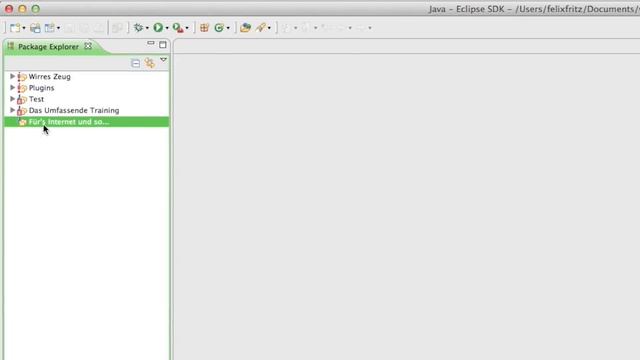Screen dimensions: 640x360
Task: Click the green window zoom button
Action: [36, 9]
